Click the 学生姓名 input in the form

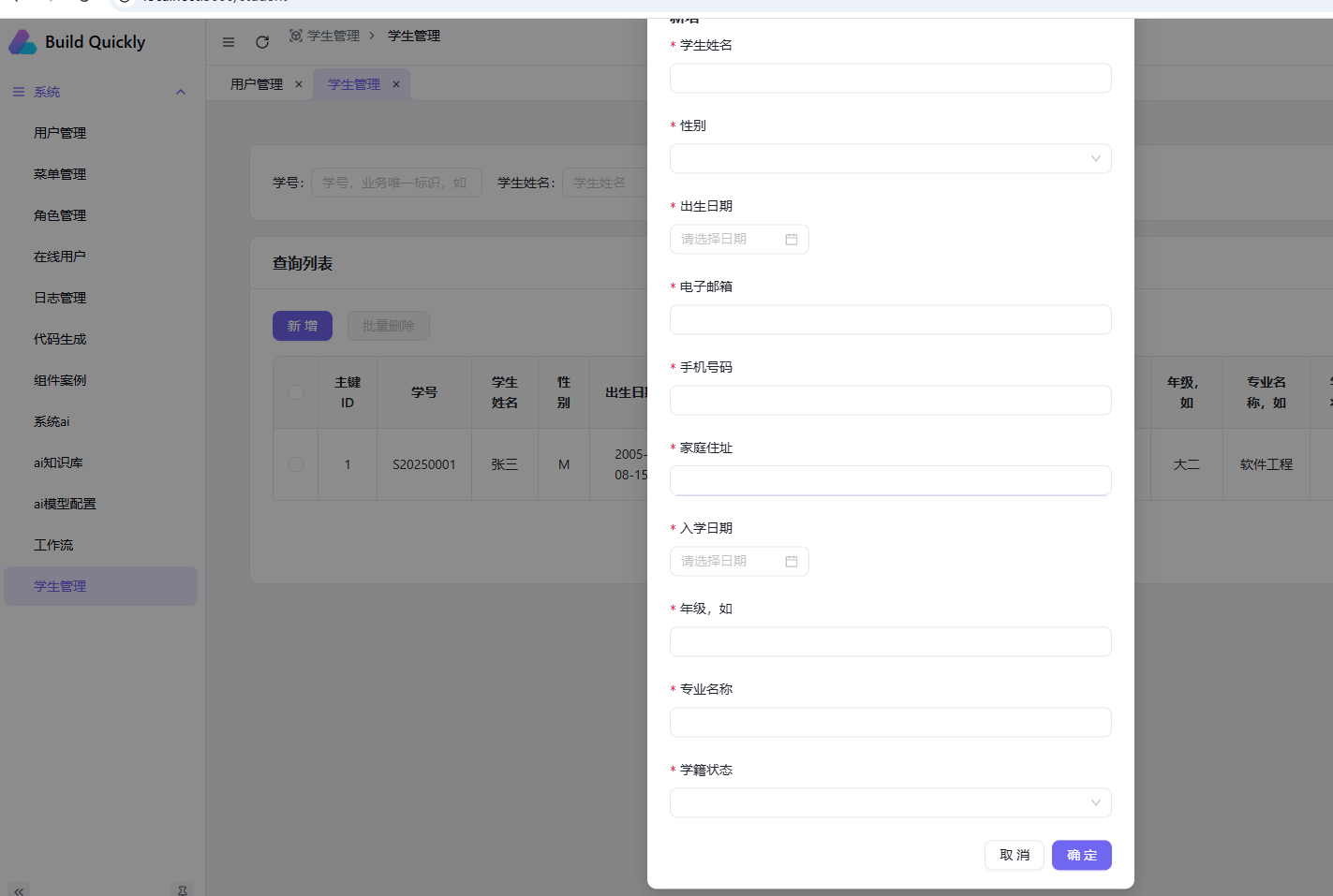[x=890, y=79]
